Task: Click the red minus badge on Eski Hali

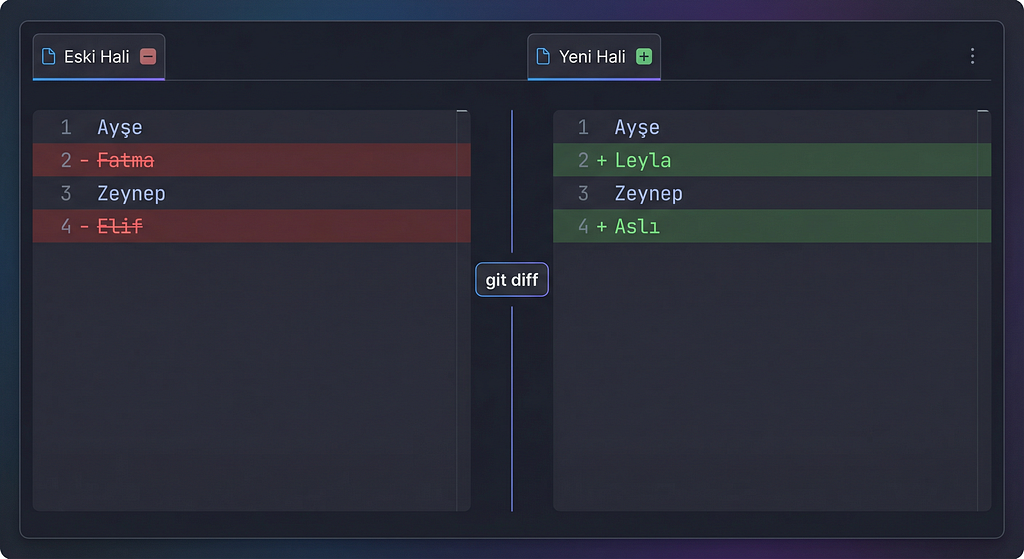Action: (148, 57)
